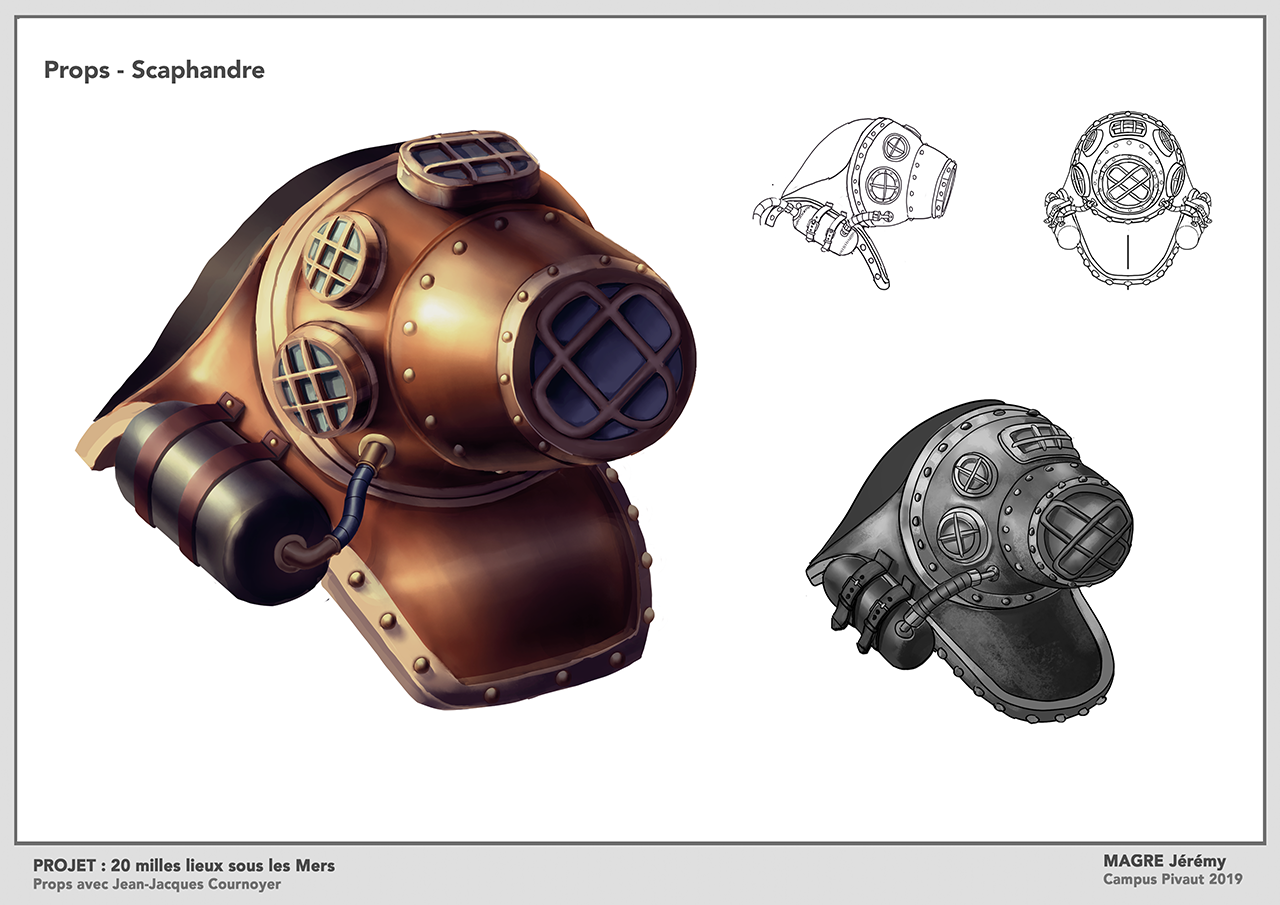Click the "Campus Pivaut 2019" text
This screenshot has height=905, width=1280.
click(x=1173, y=880)
